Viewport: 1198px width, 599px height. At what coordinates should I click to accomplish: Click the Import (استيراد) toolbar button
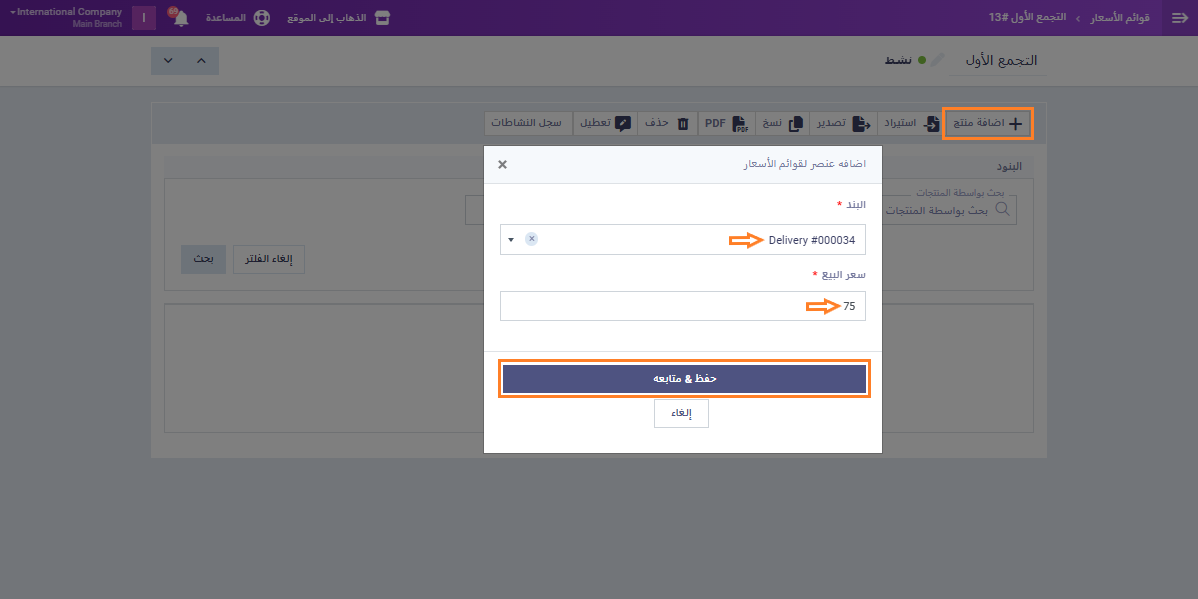coord(910,123)
